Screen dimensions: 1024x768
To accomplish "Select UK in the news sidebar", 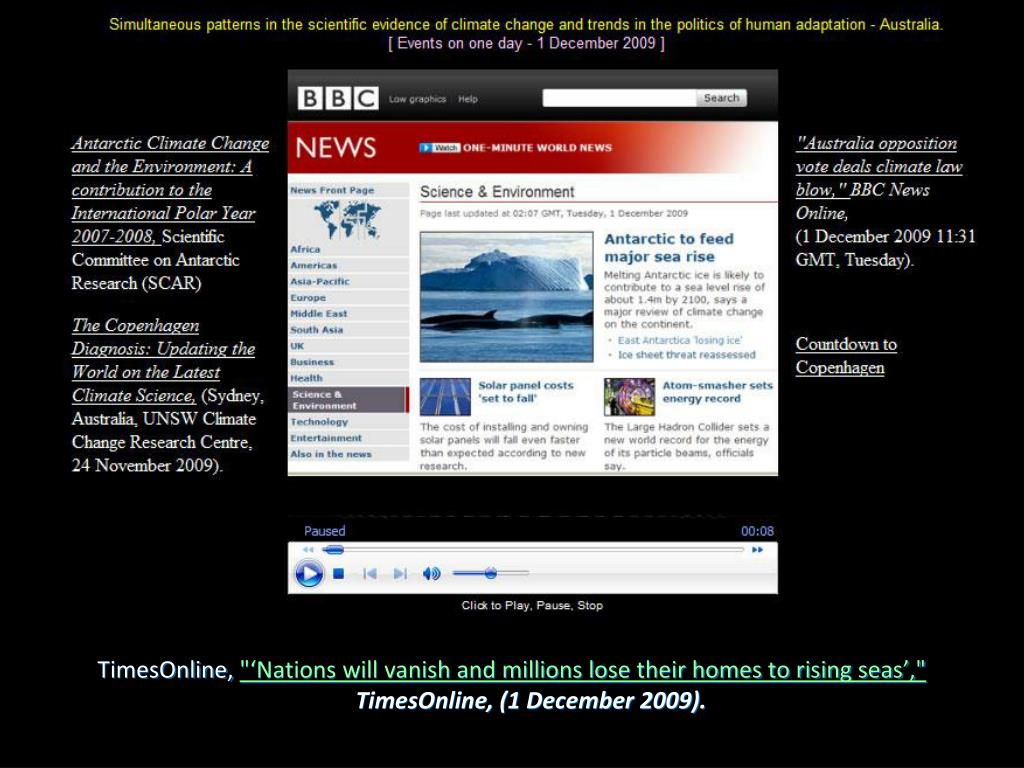I will tap(297, 346).
